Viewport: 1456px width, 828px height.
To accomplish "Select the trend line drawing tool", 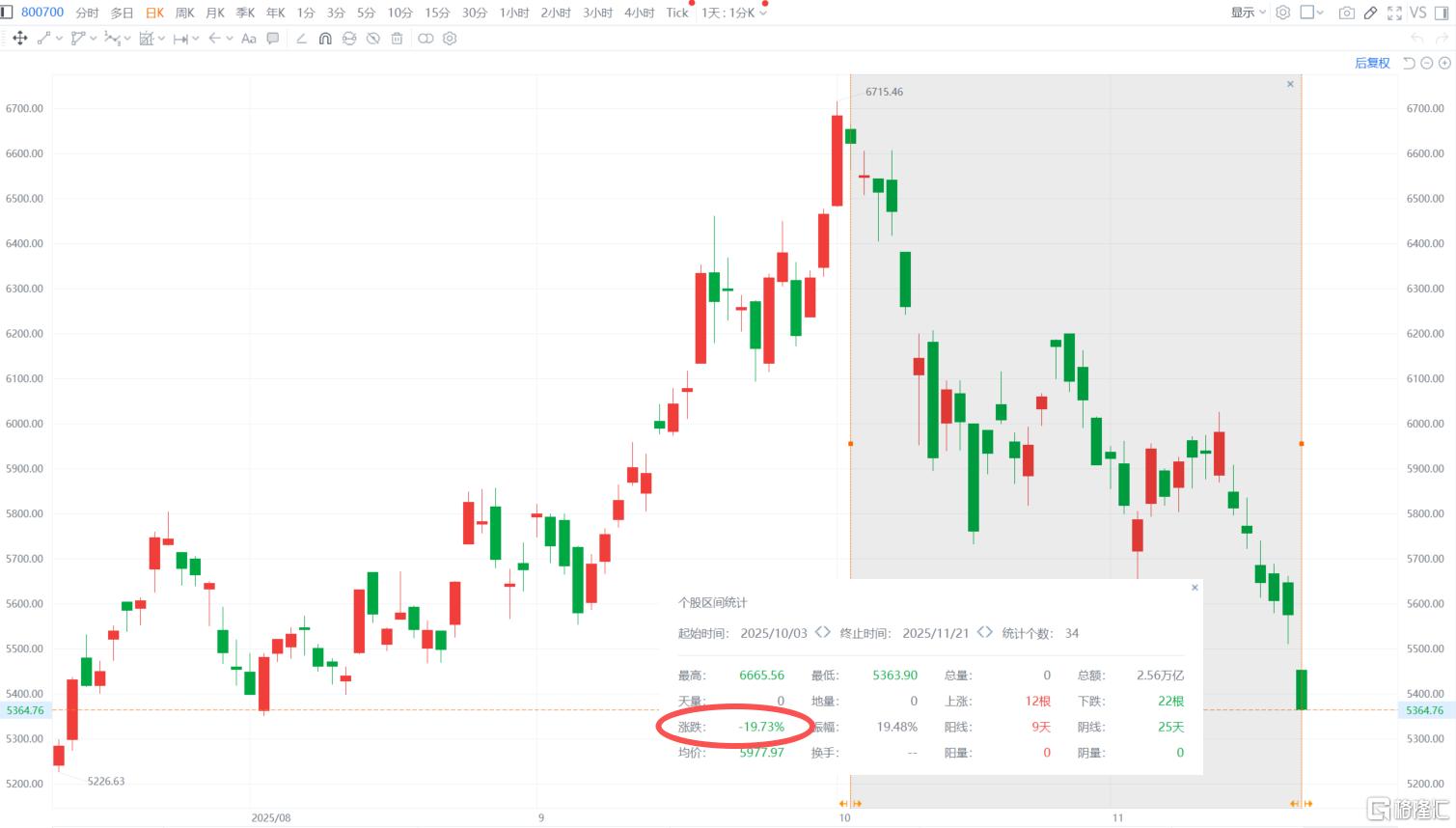I will 43,39.
